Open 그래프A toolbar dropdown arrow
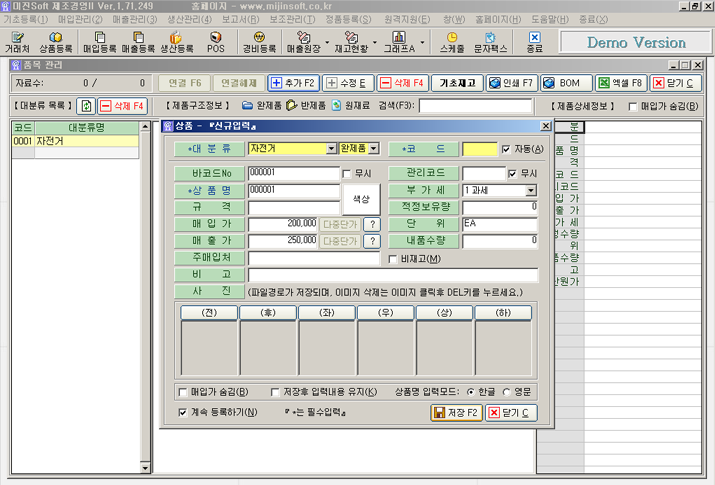The height and width of the screenshot is (485, 715). tap(422, 42)
